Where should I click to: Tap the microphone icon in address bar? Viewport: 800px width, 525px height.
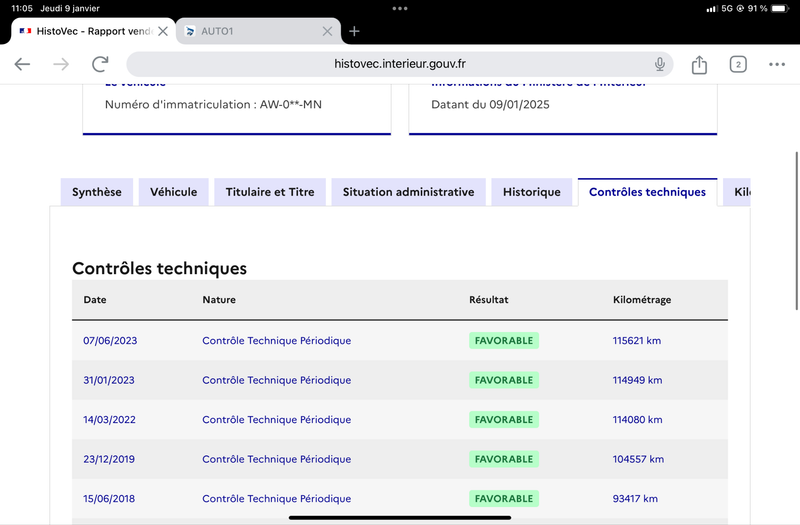(660, 64)
